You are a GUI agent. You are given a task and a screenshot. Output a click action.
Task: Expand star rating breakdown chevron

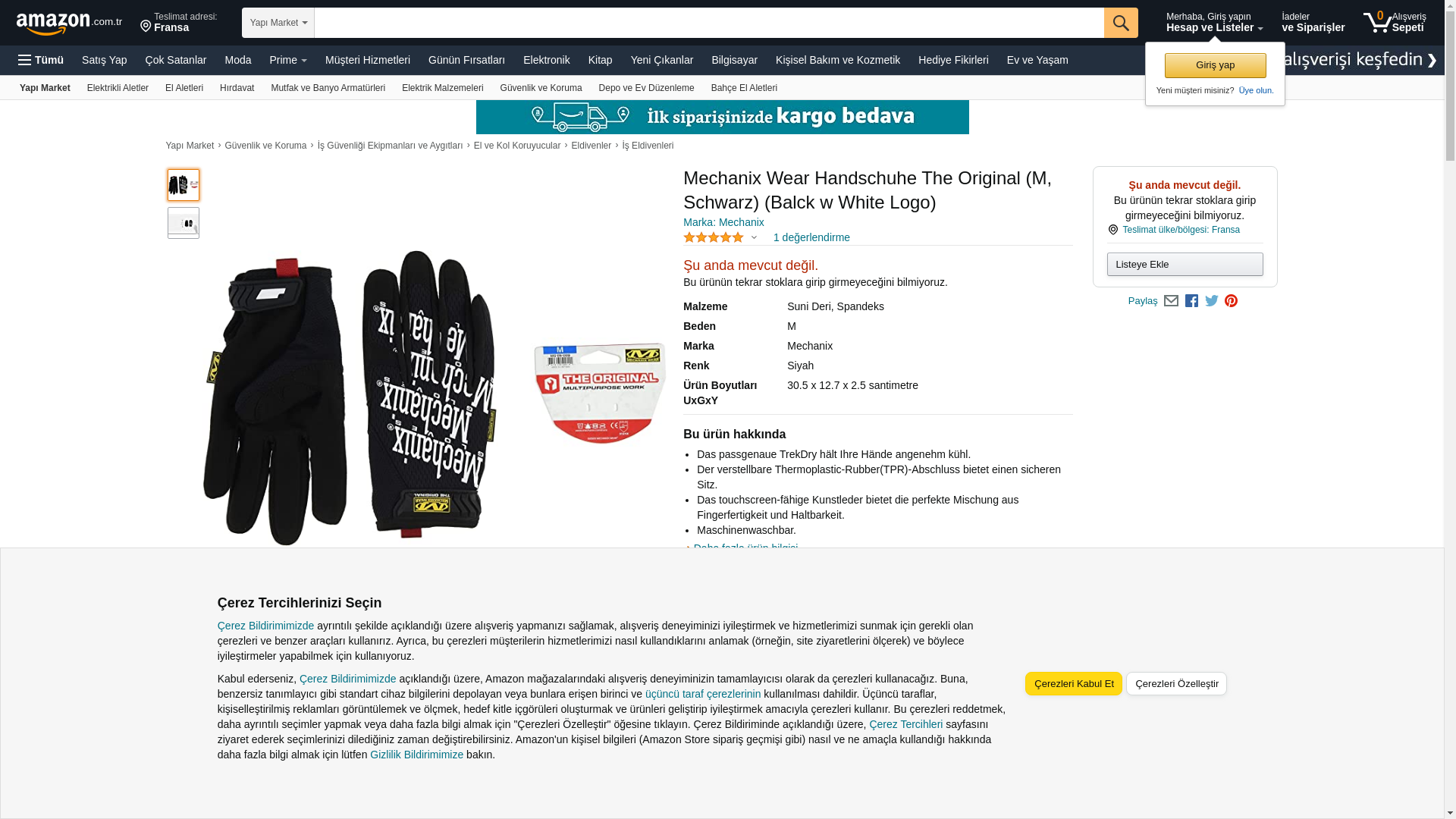[754, 237]
